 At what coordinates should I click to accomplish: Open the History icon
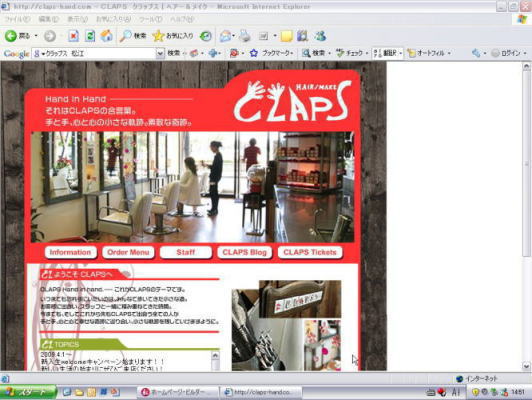point(206,36)
